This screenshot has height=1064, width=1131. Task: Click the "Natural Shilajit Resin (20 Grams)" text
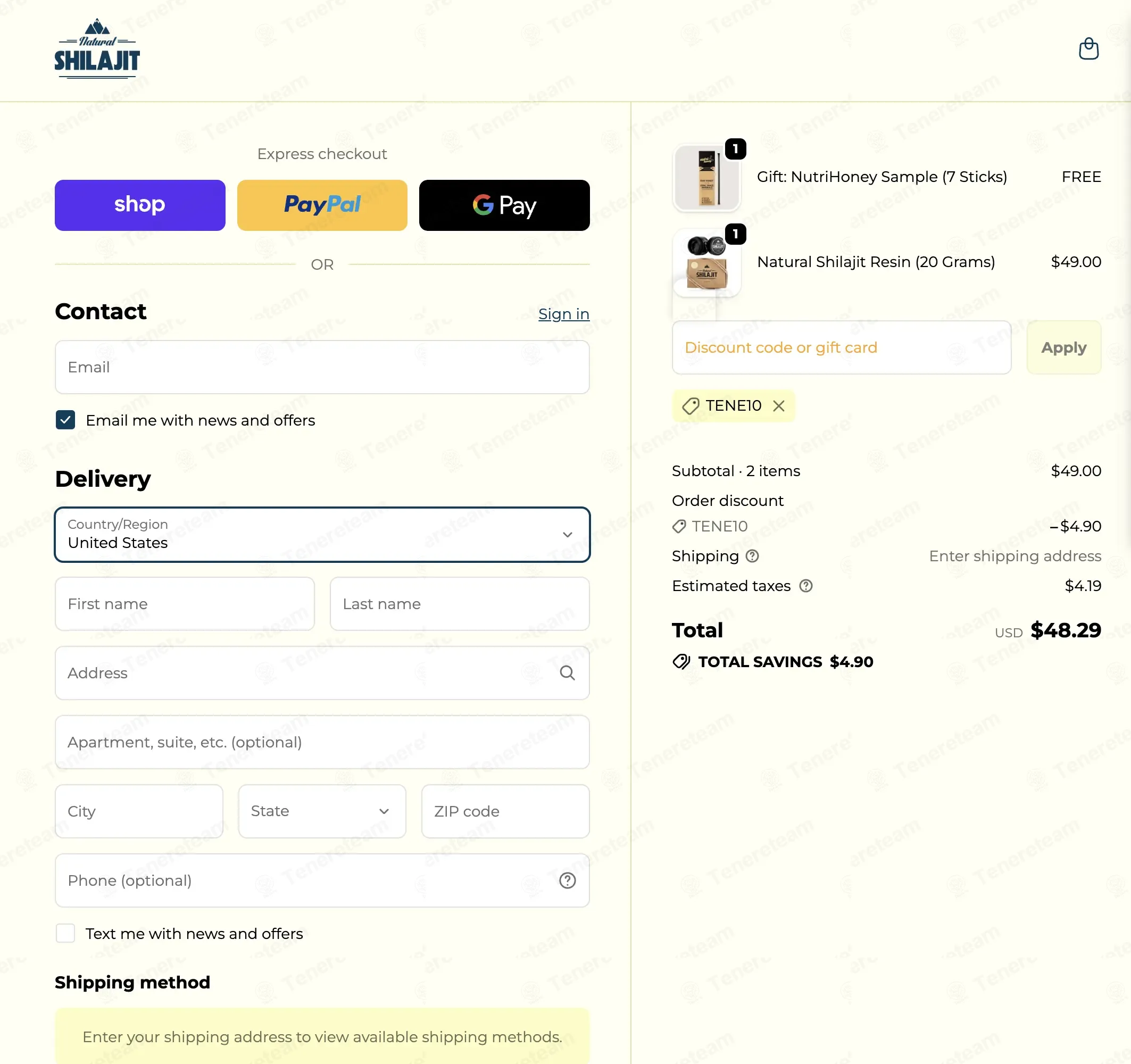point(876,262)
